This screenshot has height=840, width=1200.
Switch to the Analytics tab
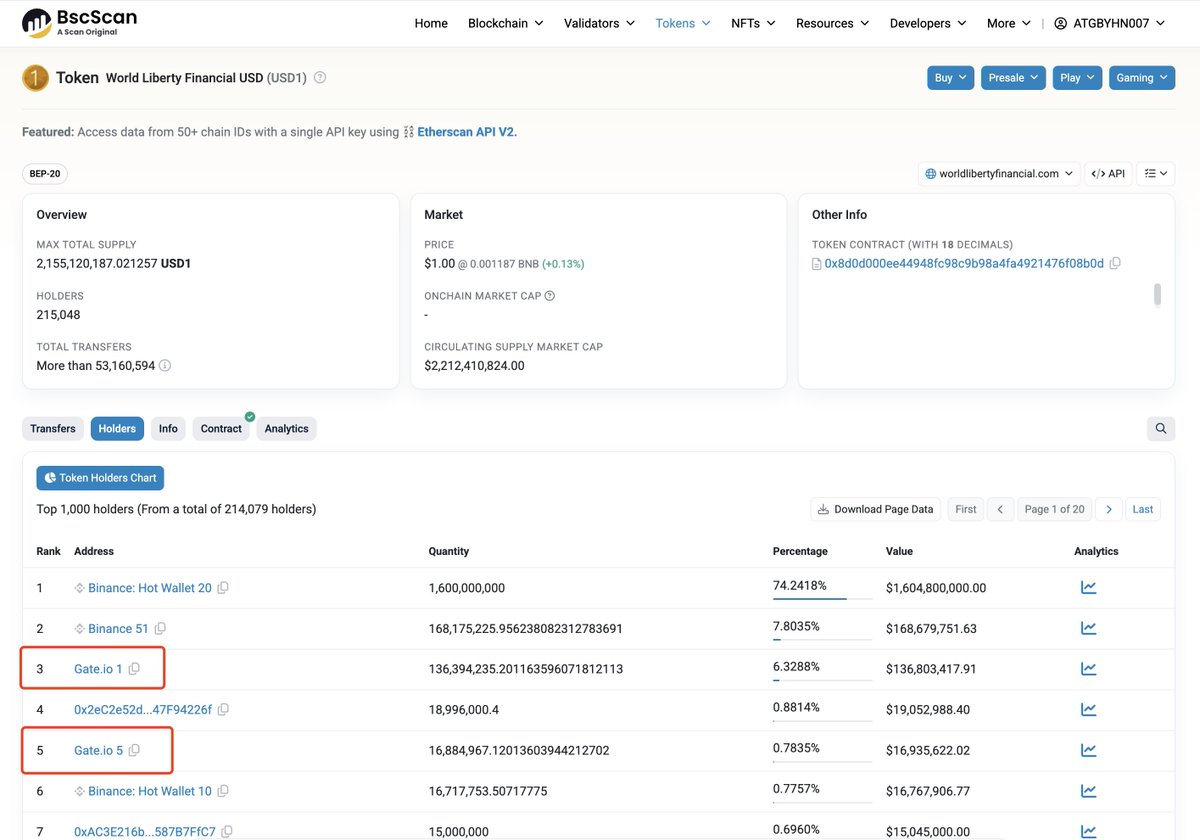pyautogui.click(x=286, y=428)
